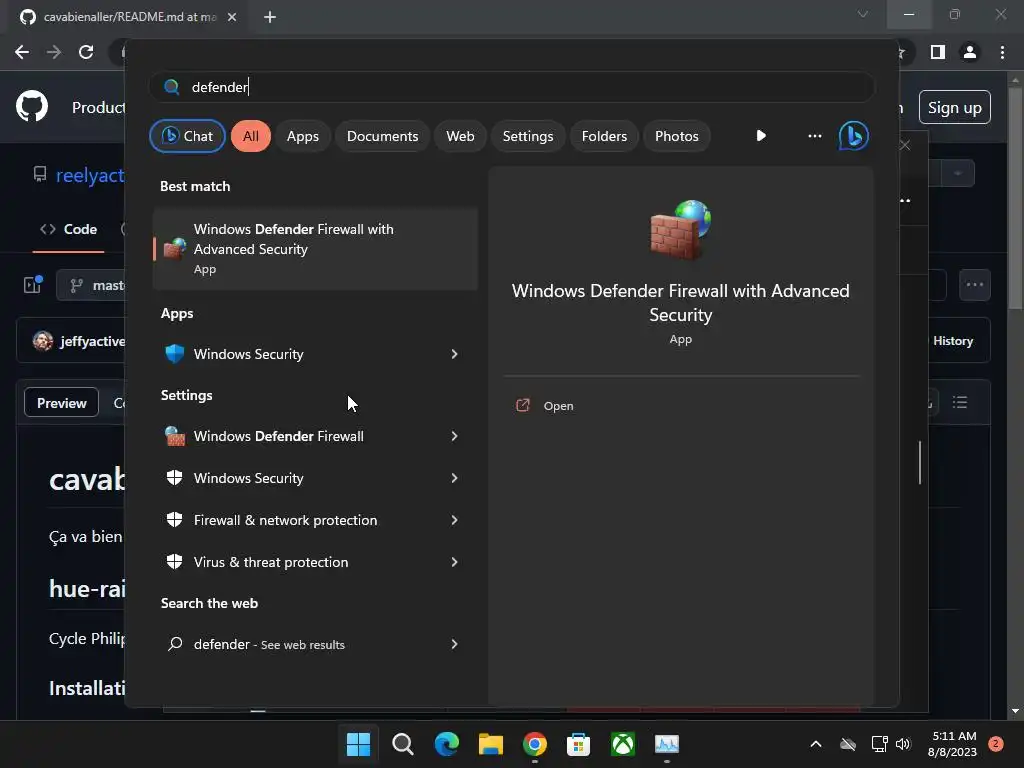Reload the Chrome page

pyautogui.click(x=86, y=52)
